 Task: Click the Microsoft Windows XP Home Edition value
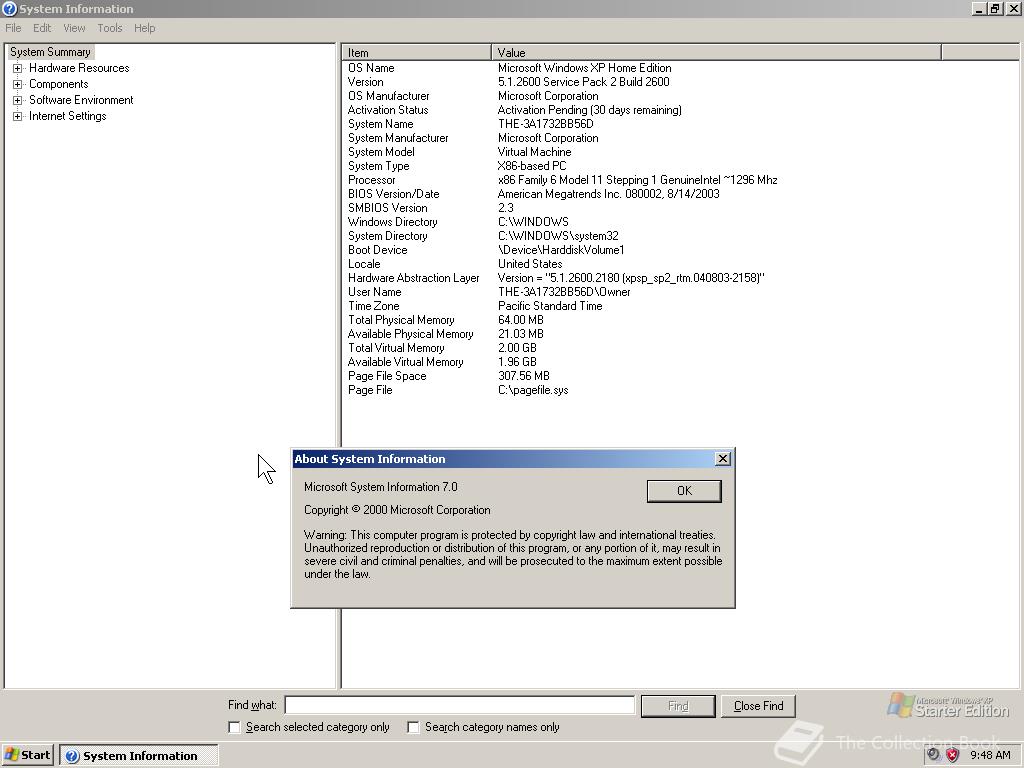[x=584, y=68]
